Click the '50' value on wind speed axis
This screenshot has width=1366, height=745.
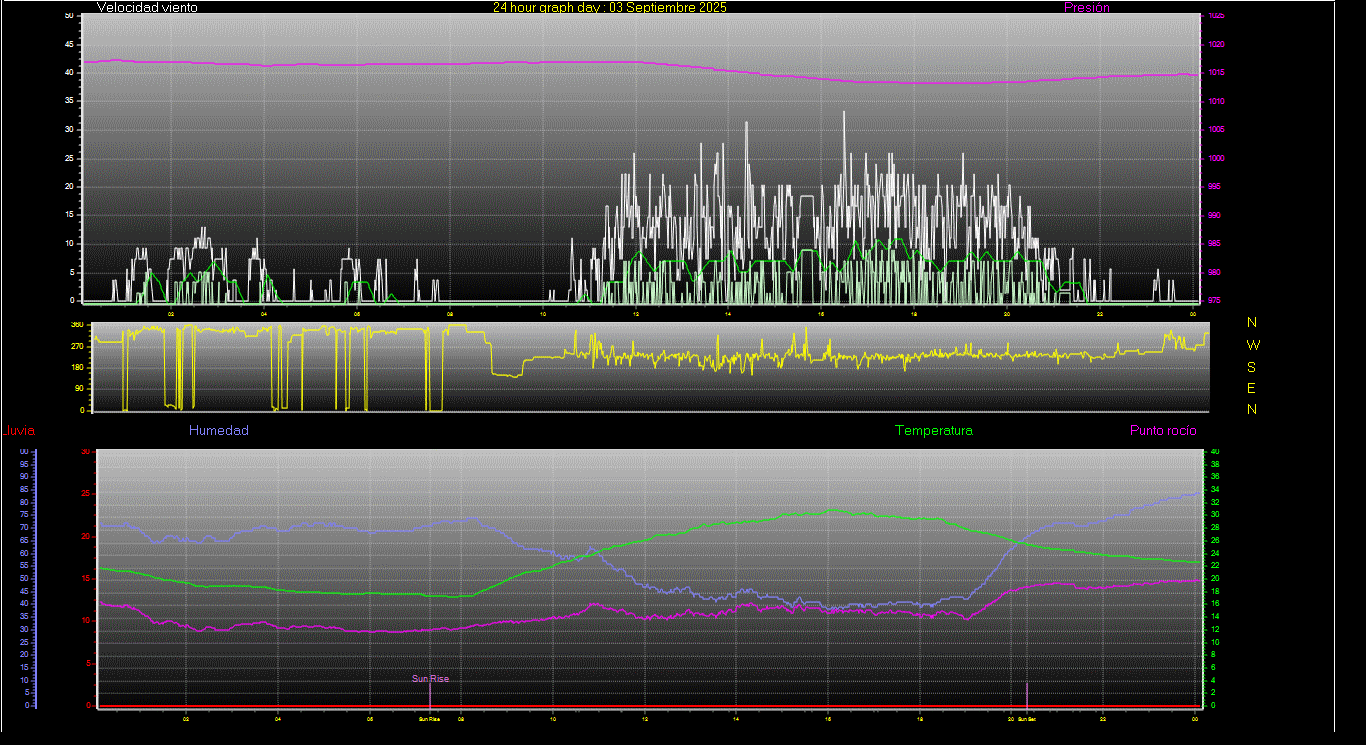coord(69,16)
